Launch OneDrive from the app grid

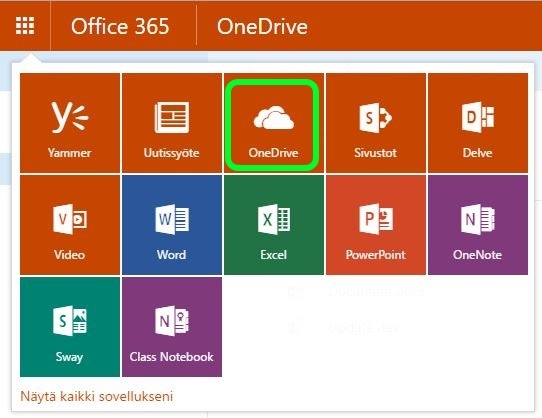tap(274, 123)
